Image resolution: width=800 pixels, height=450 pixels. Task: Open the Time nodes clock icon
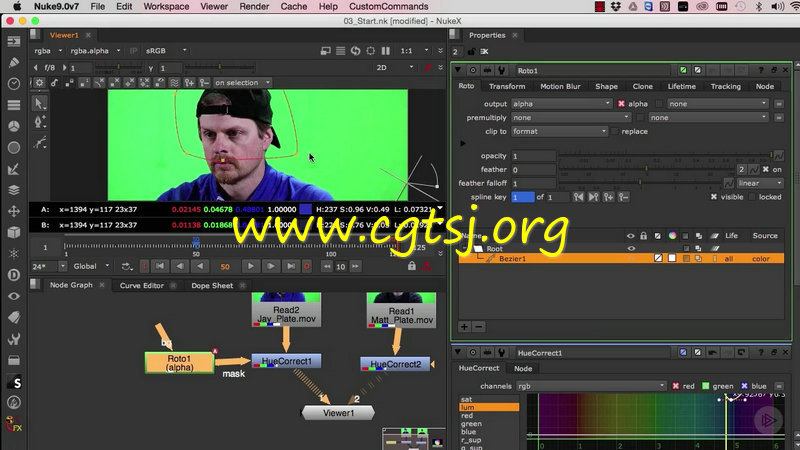(x=14, y=84)
